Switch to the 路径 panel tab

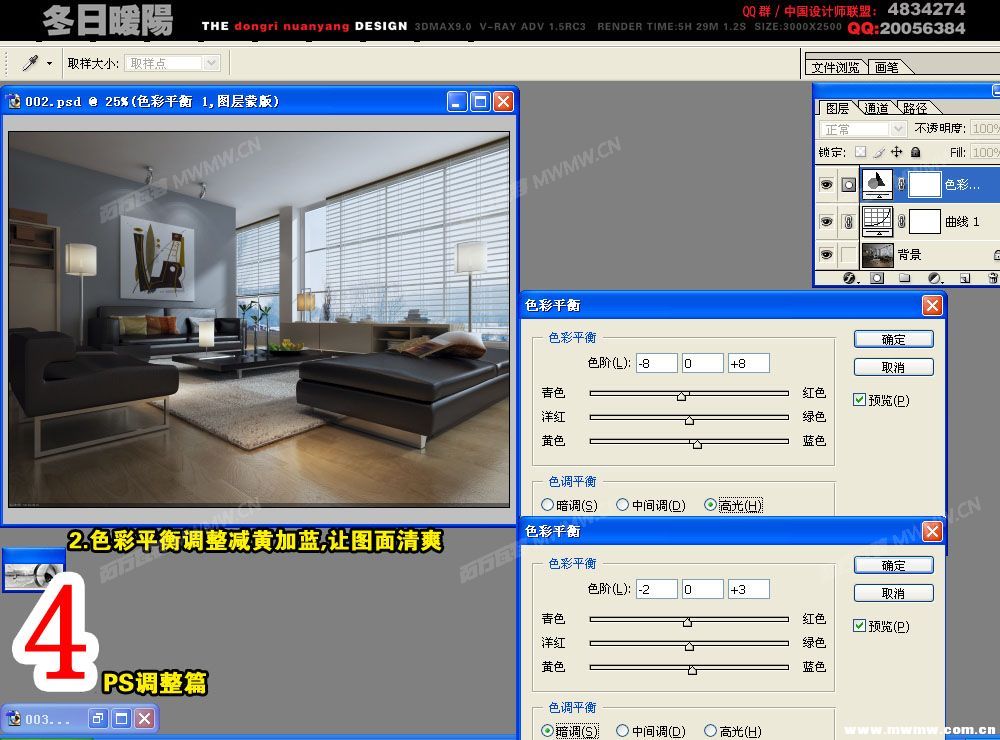(915, 108)
